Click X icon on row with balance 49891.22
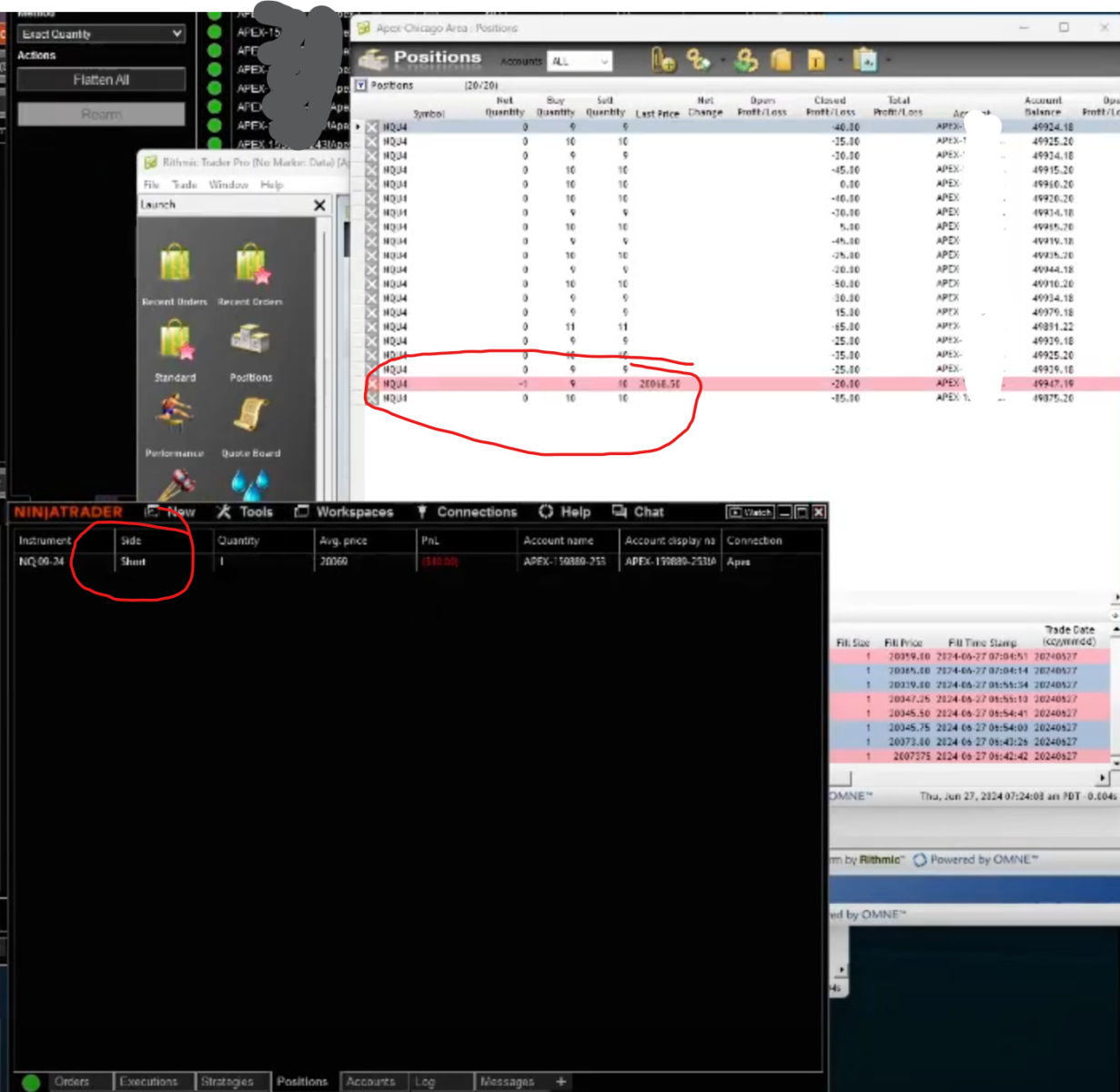Screen dimensions: 1120x1092 (372, 327)
